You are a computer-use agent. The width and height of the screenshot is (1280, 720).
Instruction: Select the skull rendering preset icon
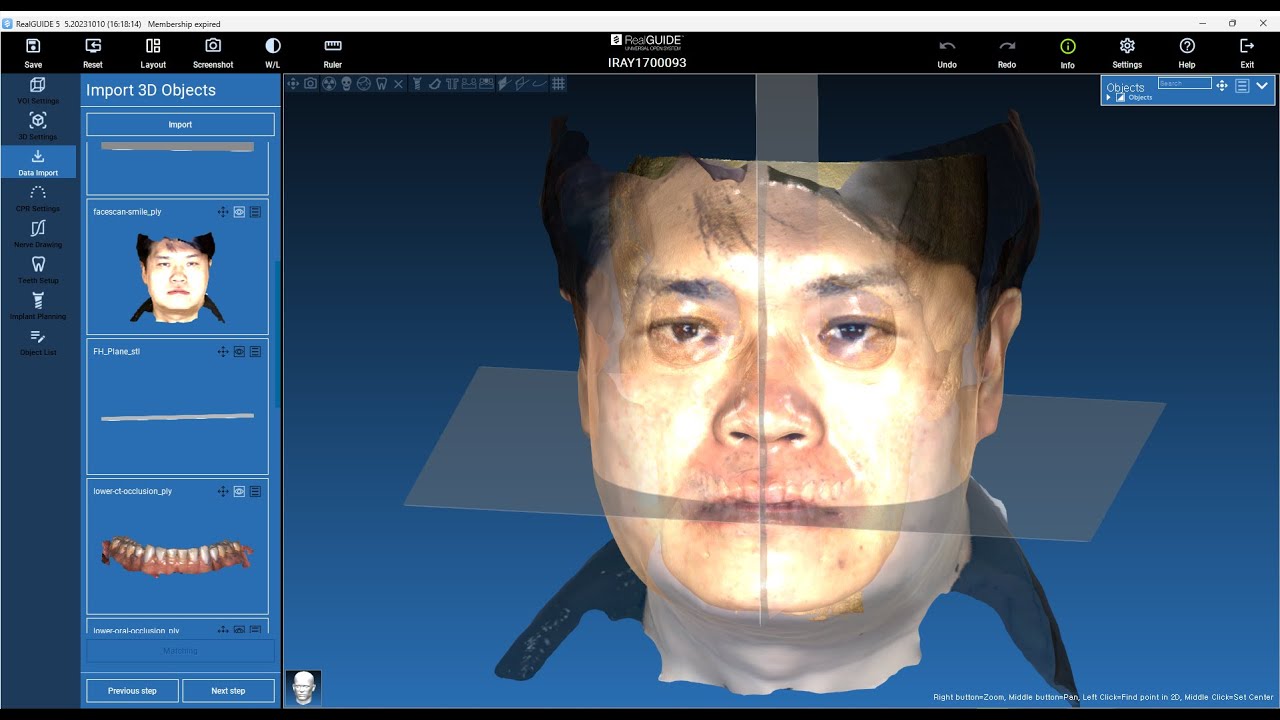(346, 84)
